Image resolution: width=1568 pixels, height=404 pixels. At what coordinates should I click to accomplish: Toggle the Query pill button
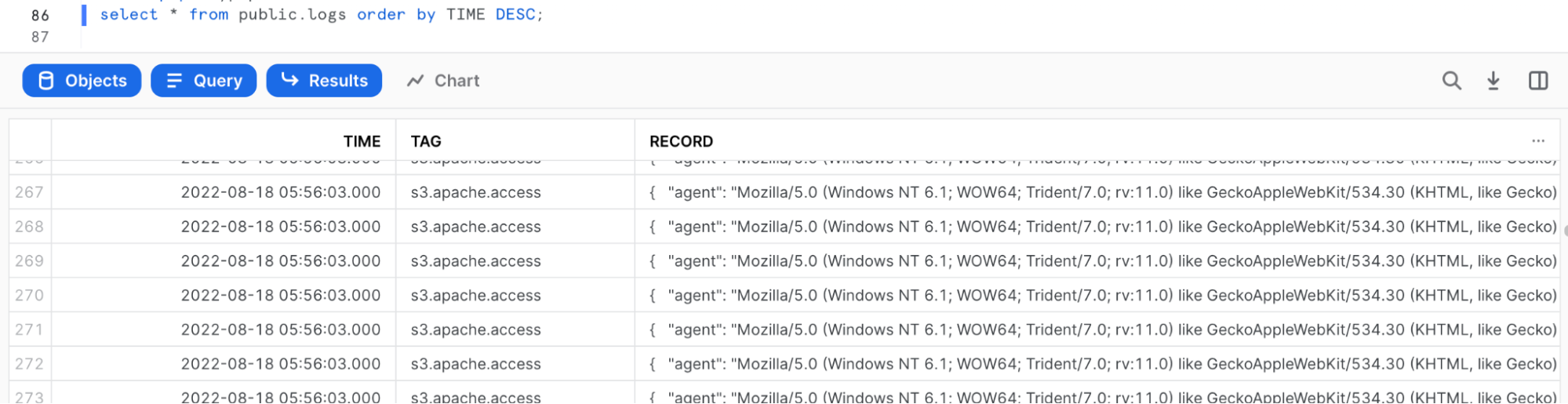coord(203,81)
